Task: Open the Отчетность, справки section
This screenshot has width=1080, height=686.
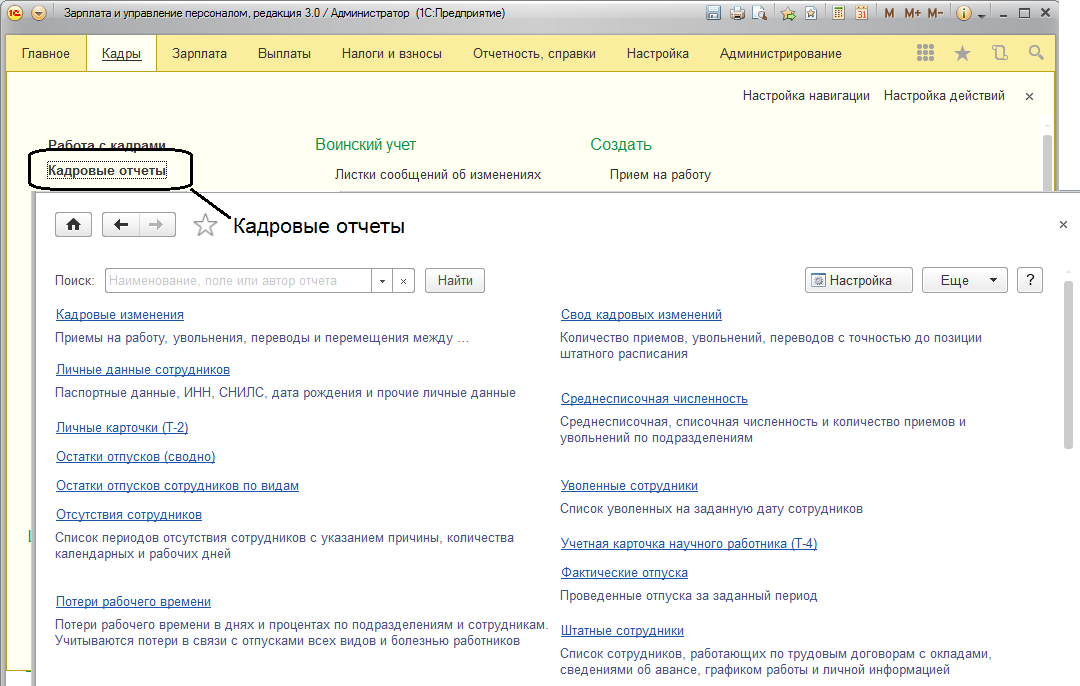Action: 534,54
